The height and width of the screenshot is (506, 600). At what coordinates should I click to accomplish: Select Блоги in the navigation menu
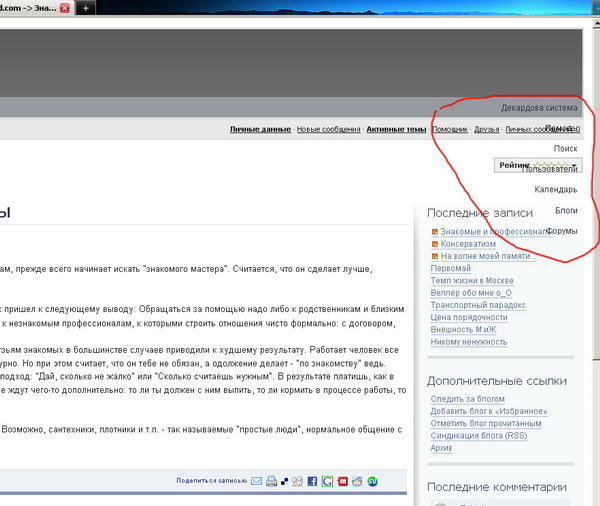pyautogui.click(x=566, y=210)
